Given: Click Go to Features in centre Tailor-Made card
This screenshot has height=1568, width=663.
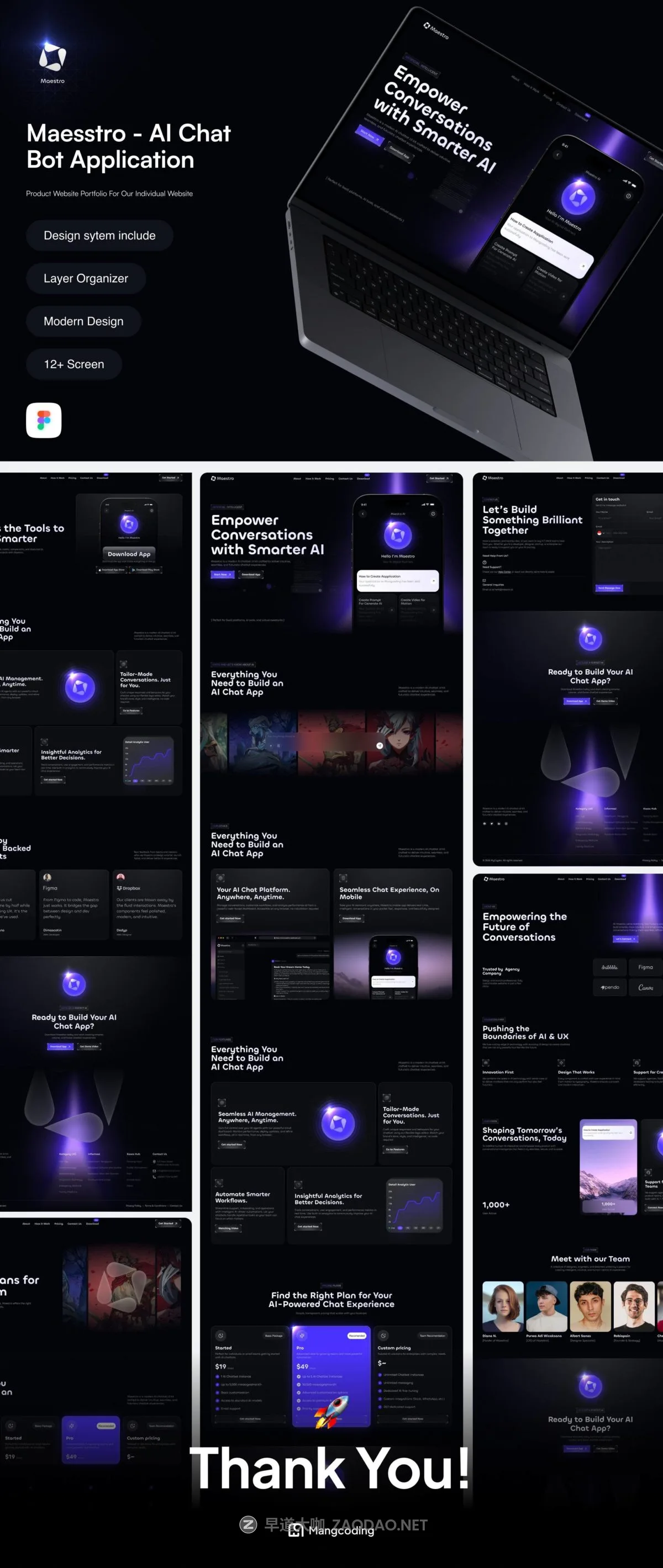Looking at the screenshot, I should [396, 1149].
